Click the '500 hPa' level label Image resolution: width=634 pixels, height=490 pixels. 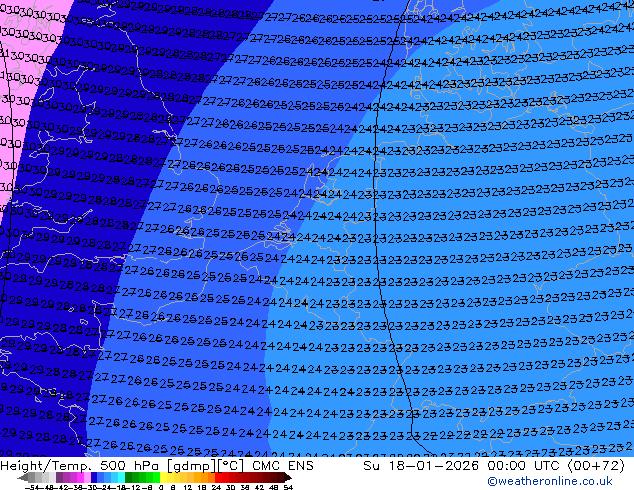(x=130, y=466)
